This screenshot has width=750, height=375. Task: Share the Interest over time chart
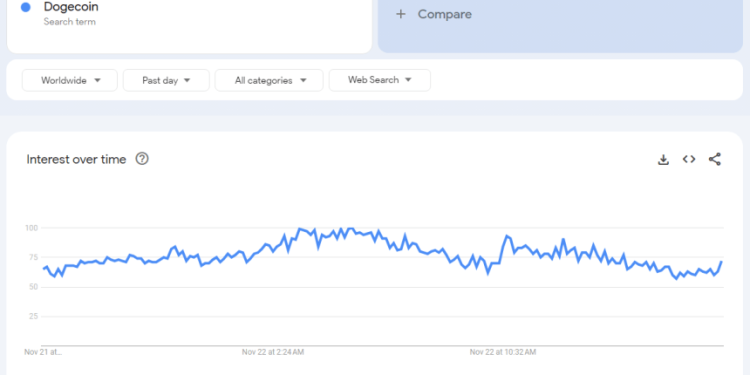coord(715,159)
